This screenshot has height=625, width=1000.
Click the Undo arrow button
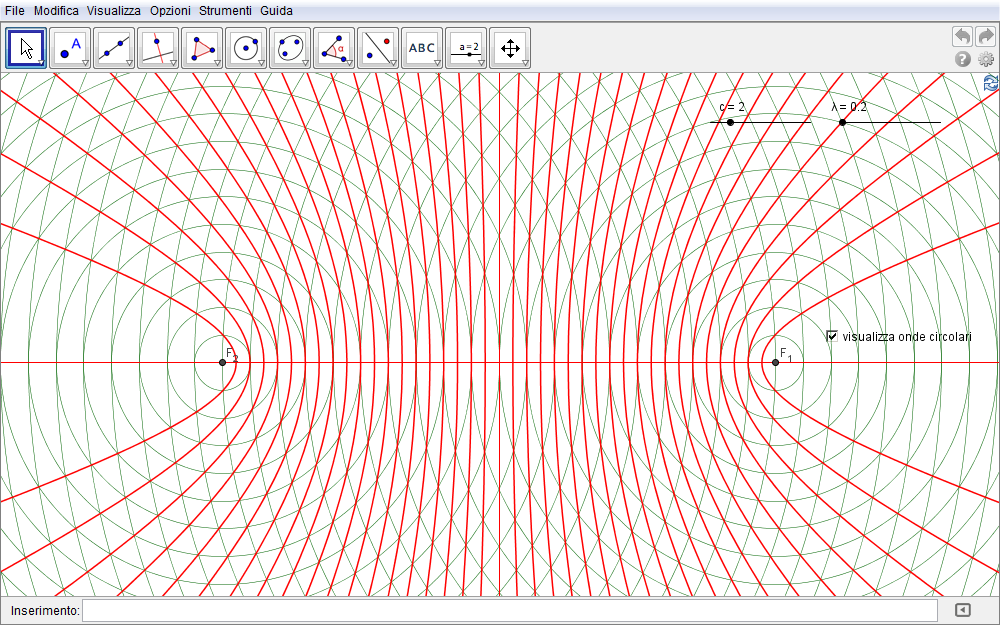962,36
